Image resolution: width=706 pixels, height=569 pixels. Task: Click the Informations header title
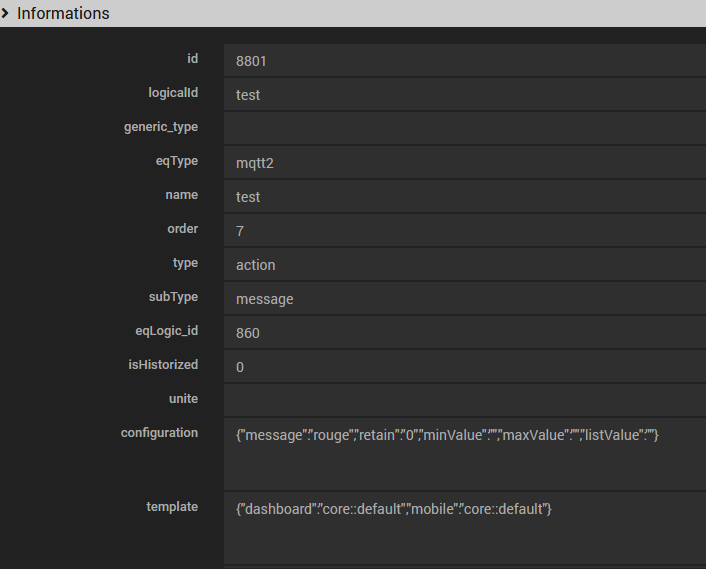63,14
